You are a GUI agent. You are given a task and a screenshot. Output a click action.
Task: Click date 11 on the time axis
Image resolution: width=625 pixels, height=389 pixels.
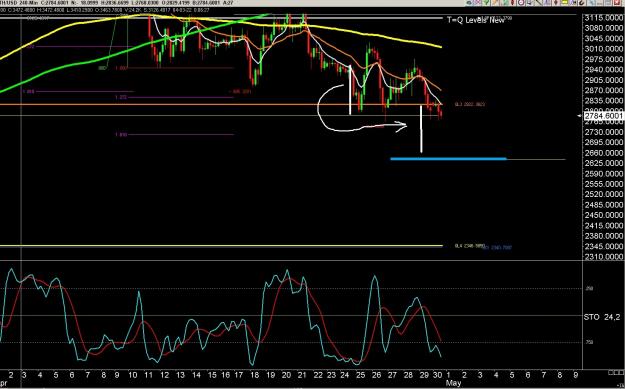(x=148, y=375)
